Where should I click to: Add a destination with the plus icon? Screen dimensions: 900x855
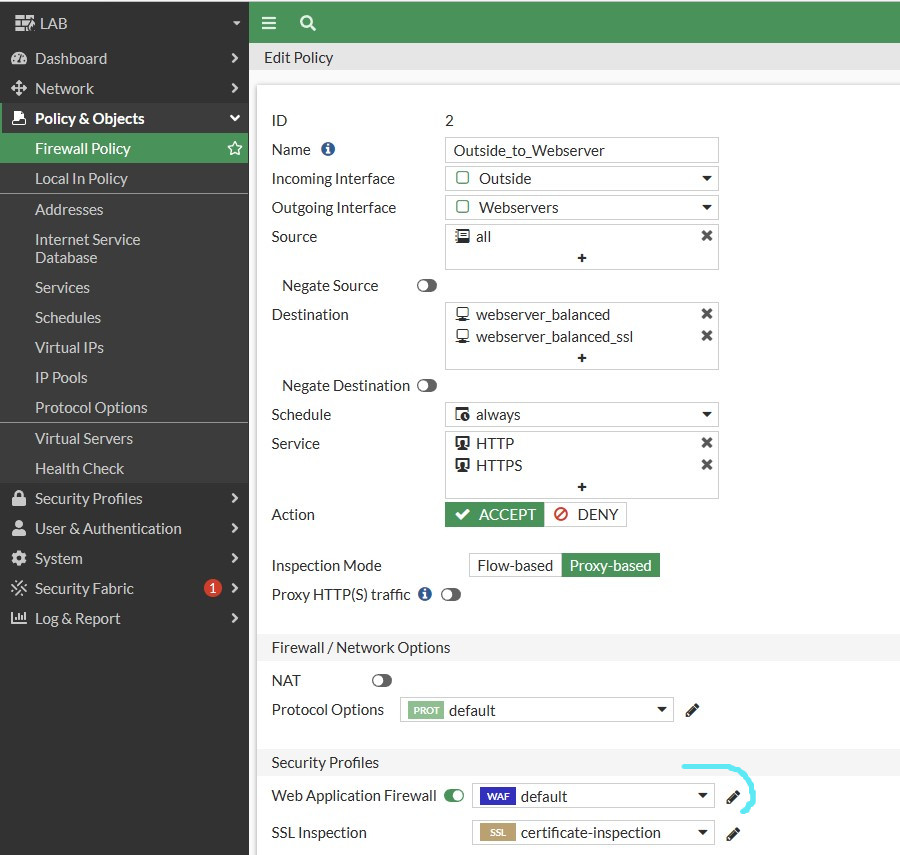(581, 358)
